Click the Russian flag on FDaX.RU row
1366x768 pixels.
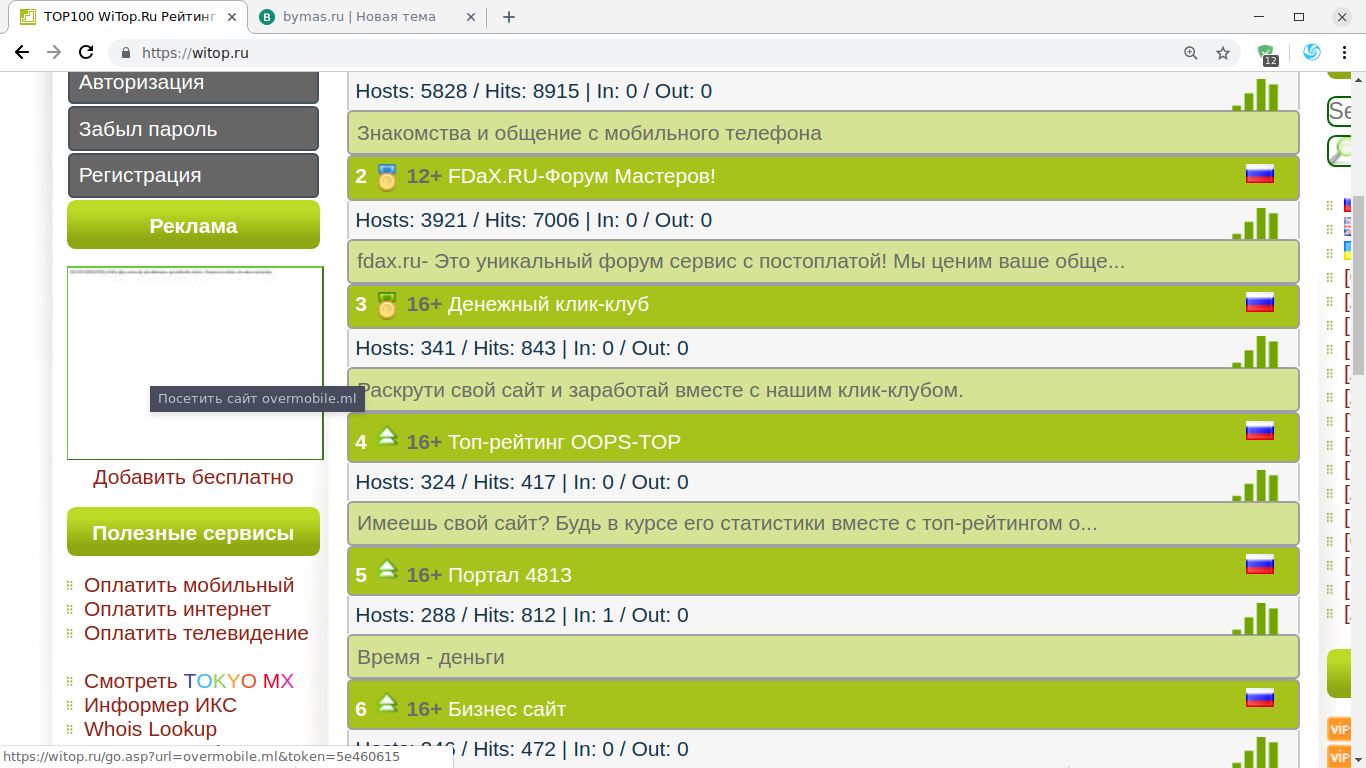pyautogui.click(x=1259, y=174)
